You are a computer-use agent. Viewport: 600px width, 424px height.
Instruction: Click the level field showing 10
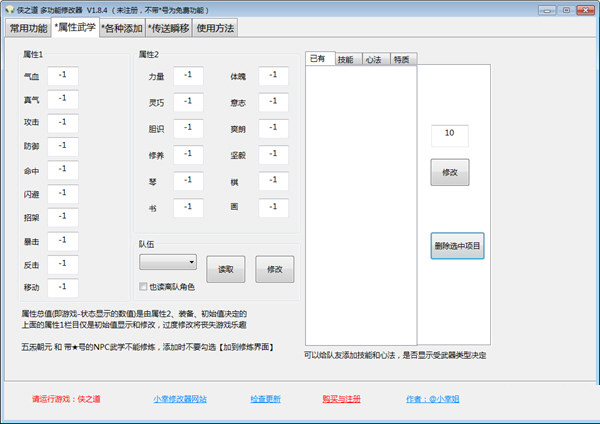tap(450, 136)
